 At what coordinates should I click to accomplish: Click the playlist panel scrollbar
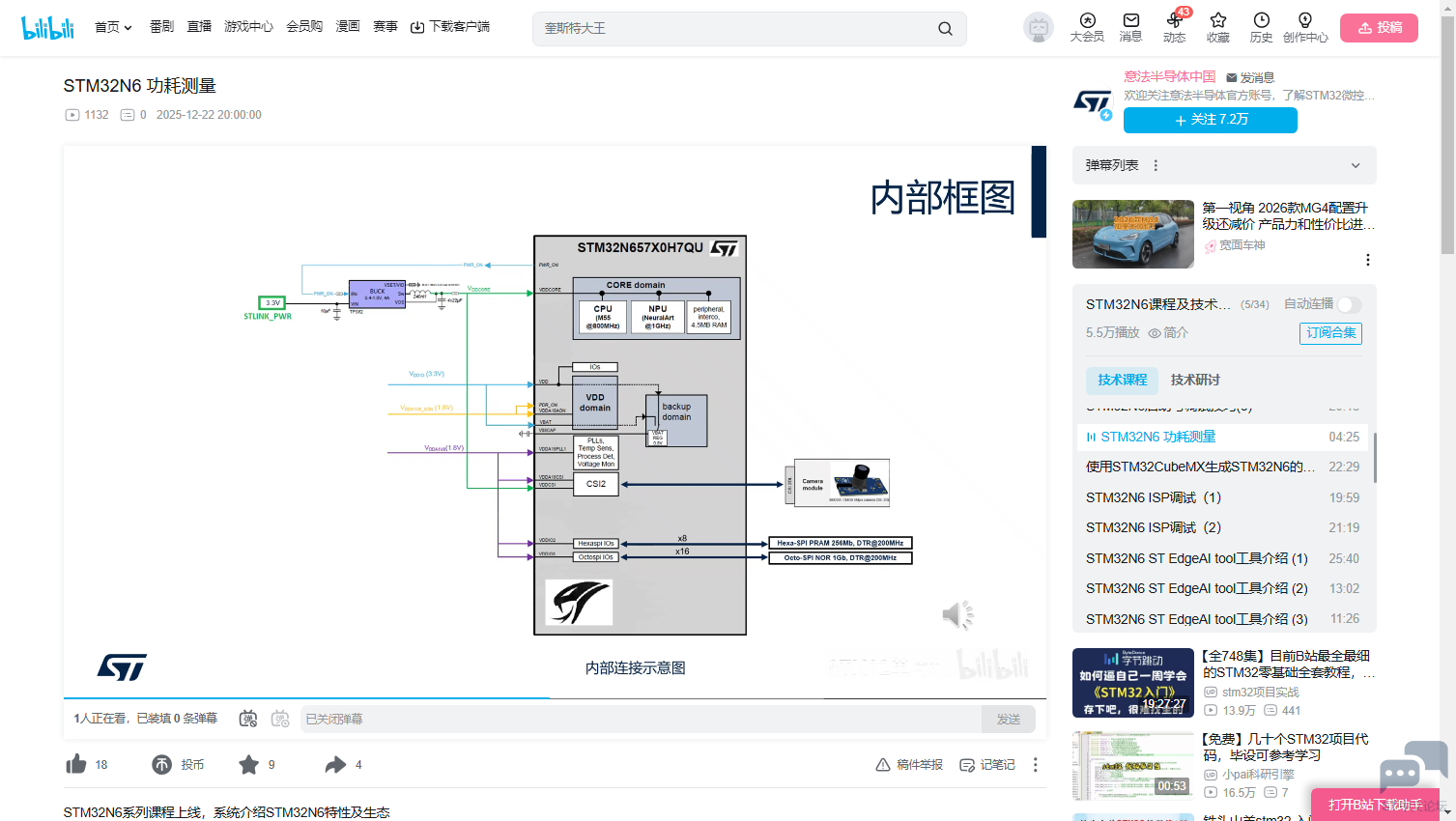[1374, 457]
